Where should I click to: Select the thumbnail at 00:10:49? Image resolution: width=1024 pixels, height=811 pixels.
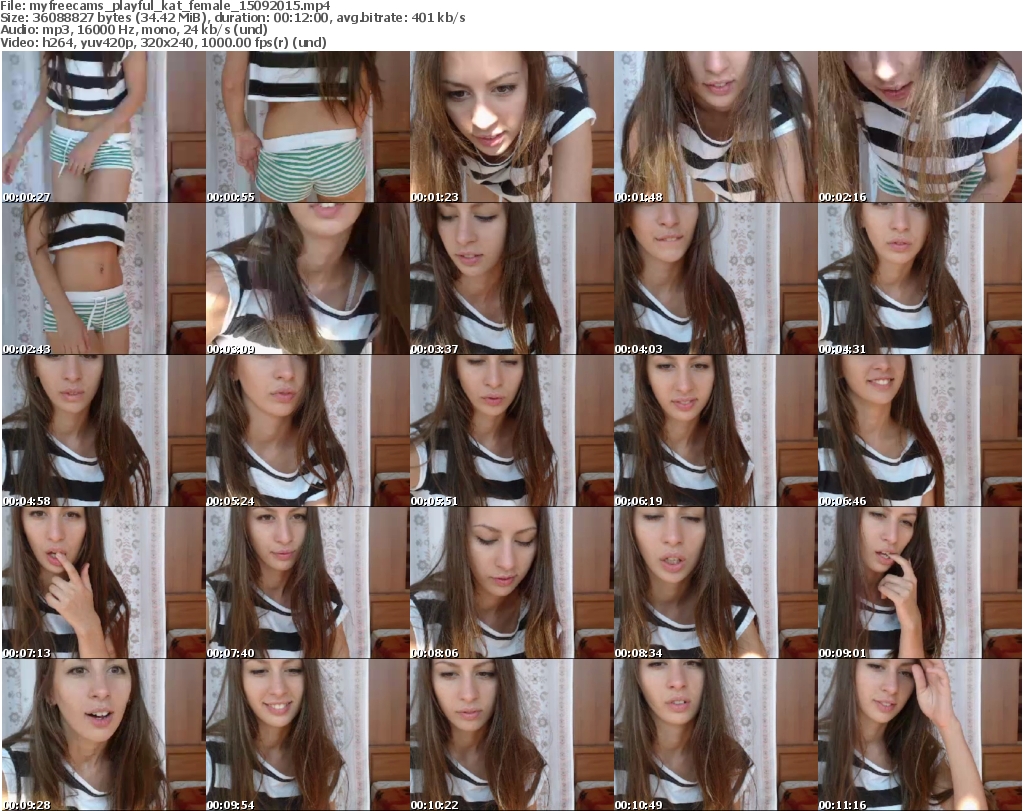click(x=716, y=735)
